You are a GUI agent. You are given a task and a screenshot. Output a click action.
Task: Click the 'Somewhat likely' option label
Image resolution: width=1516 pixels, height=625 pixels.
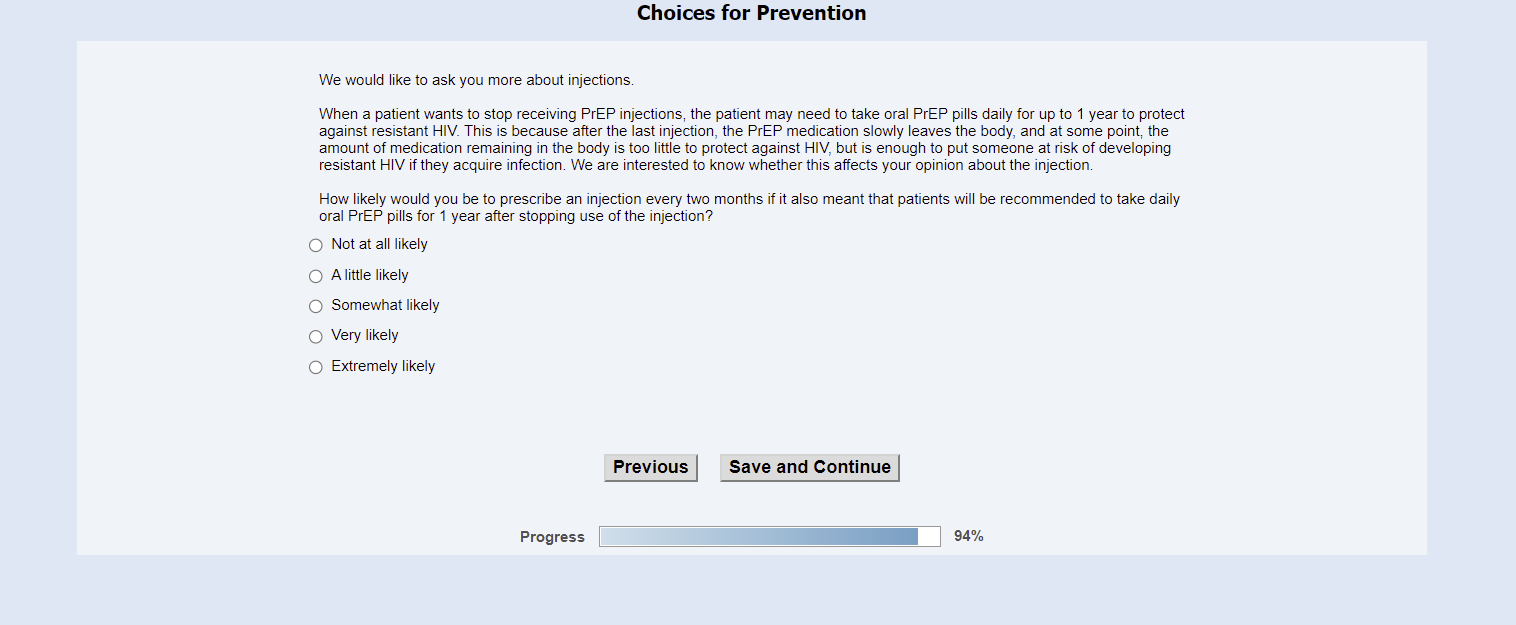pos(385,305)
